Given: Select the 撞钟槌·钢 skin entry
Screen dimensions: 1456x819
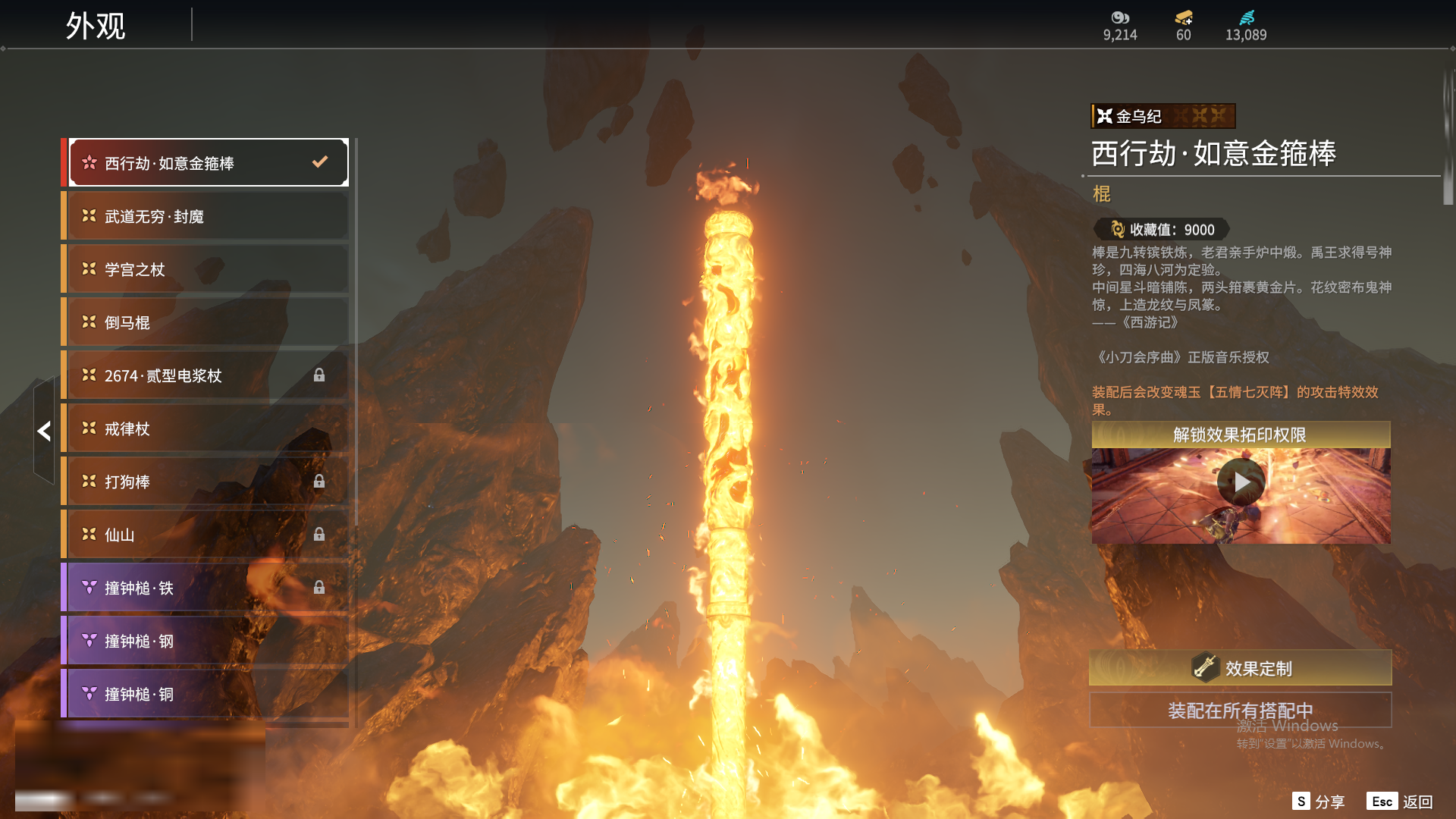Looking at the screenshot, I should click(205, 641).
